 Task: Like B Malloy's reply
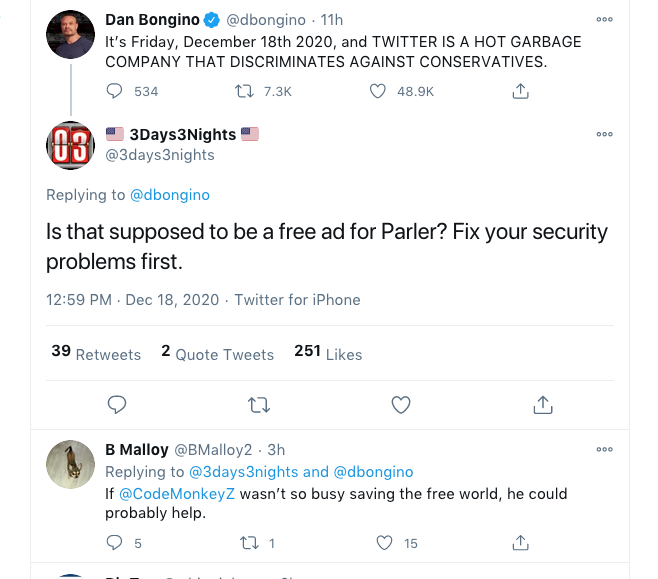[x=384, y=543]
